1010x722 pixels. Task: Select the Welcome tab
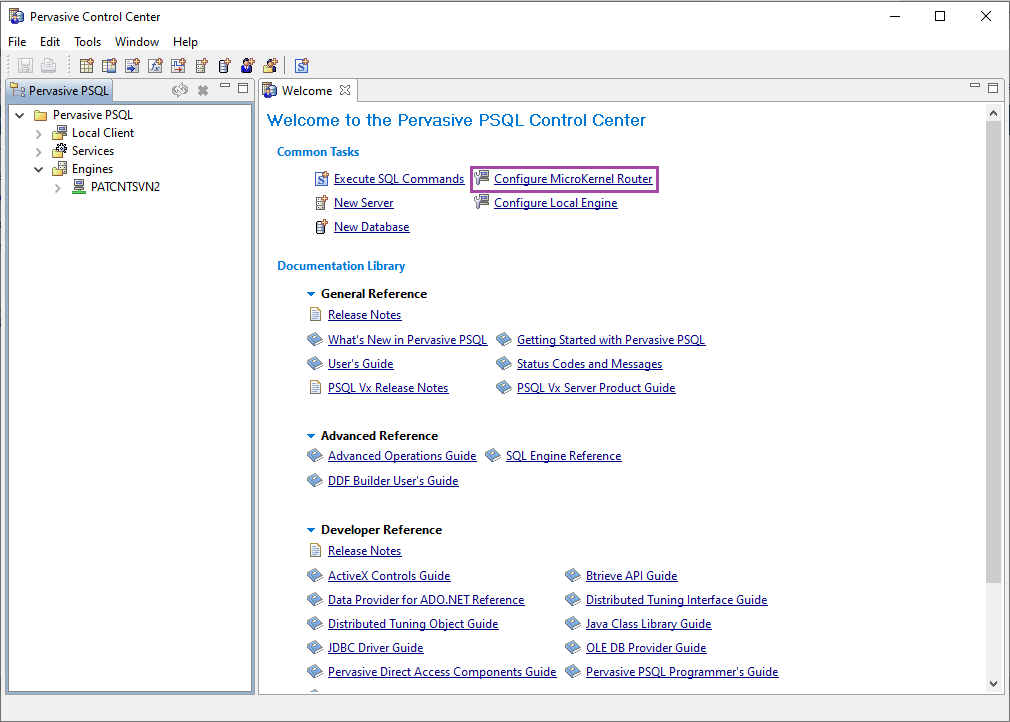pyautogui.click(x=307, y=91)
